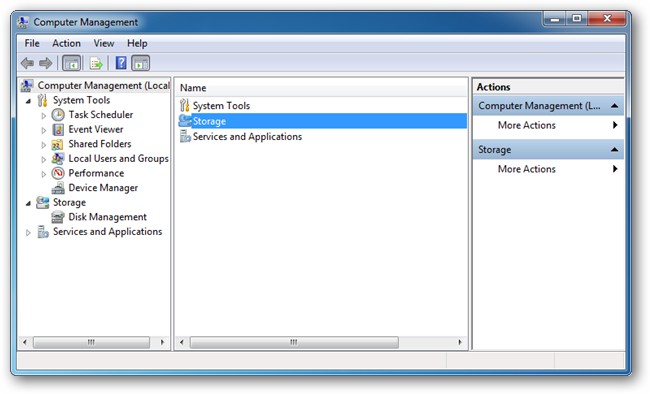The height and width of the screenshot is (394, 650).
Task: Click center pane scrollbar right arrow
Action: (460, 342)
